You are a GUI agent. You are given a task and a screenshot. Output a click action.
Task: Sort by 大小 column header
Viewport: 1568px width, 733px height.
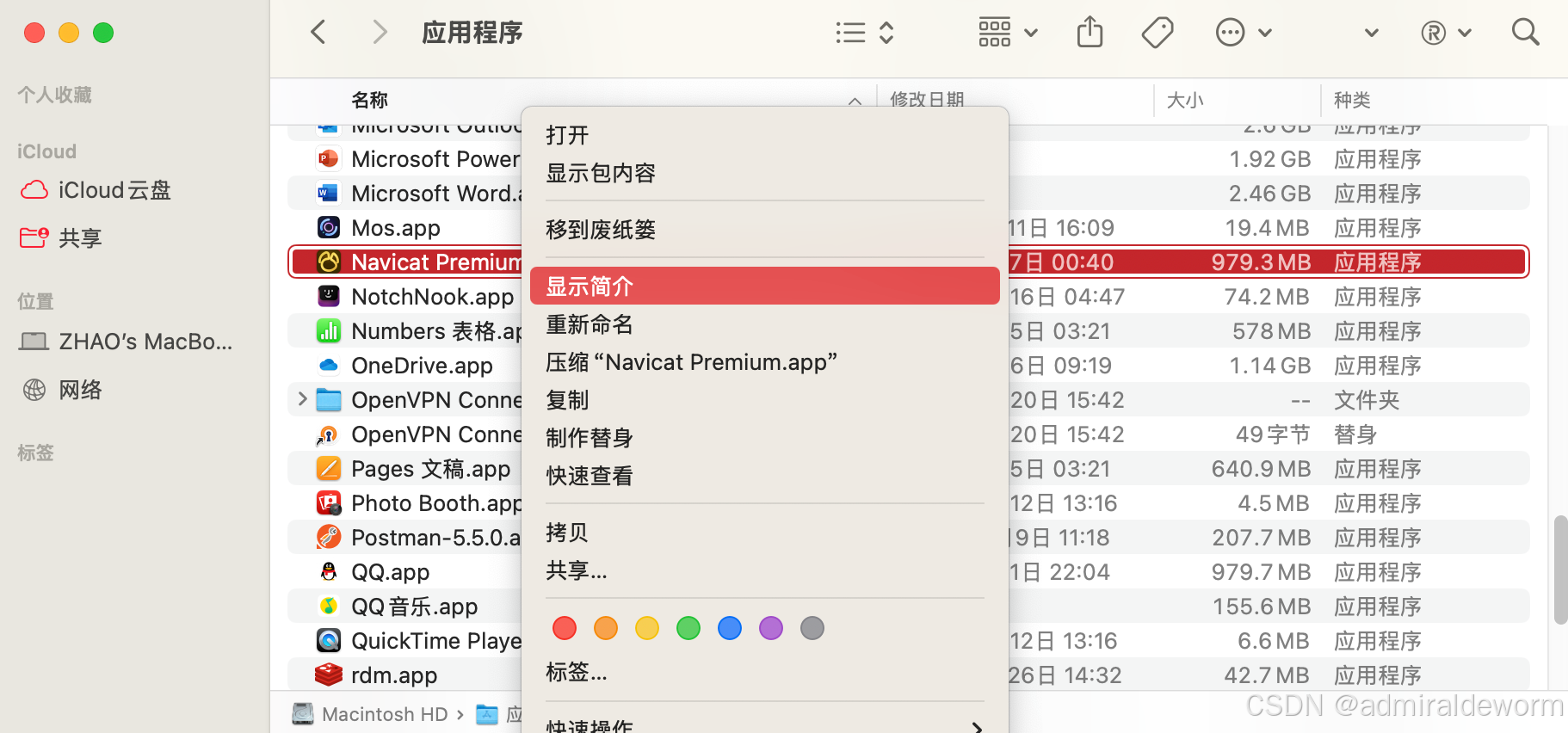[1185, 100]
